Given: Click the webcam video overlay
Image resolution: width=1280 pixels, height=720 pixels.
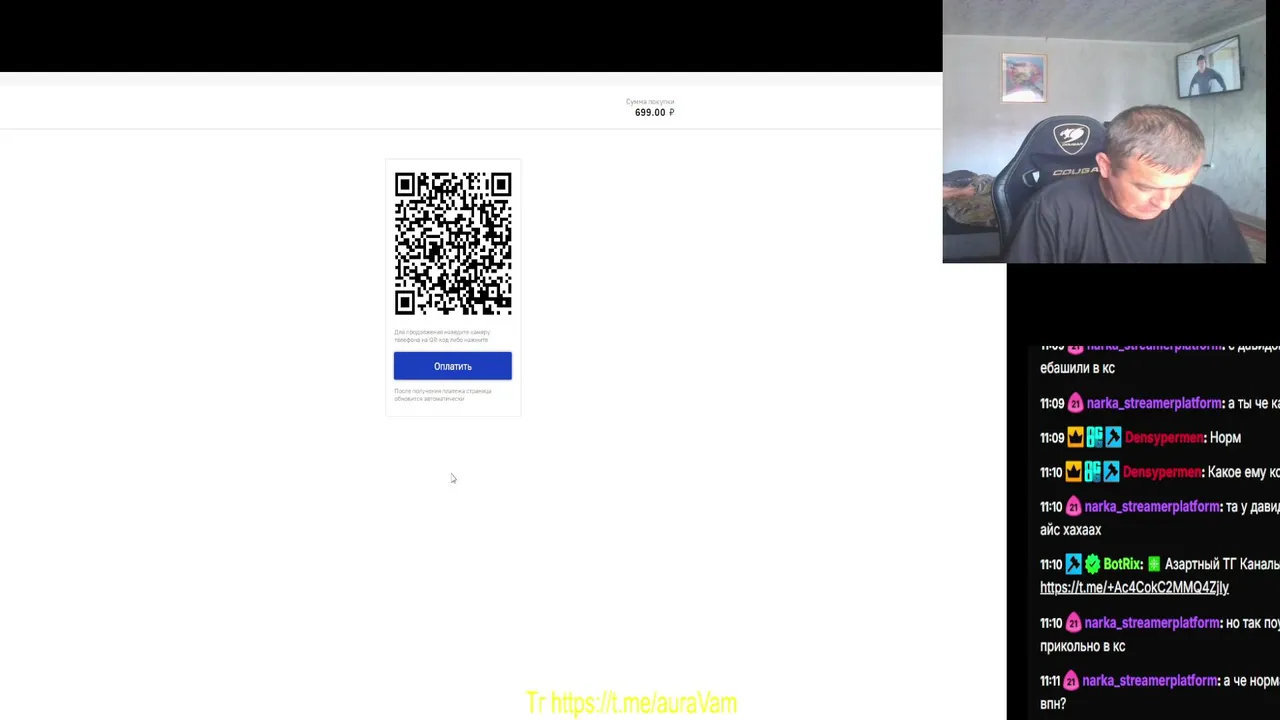Looking at the screenshot, I should (1104, 131).
